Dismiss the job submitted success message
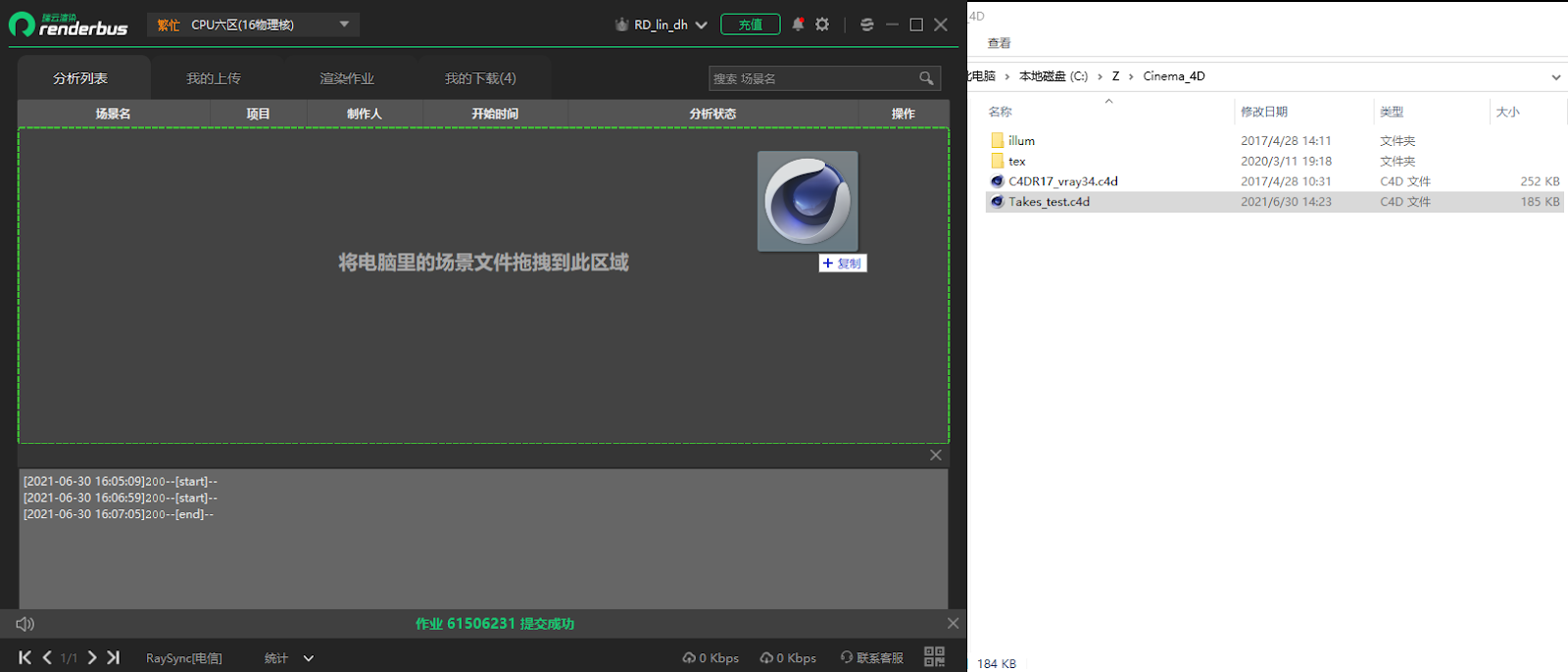The image size is (1568, 672). [x=953, y=623]
